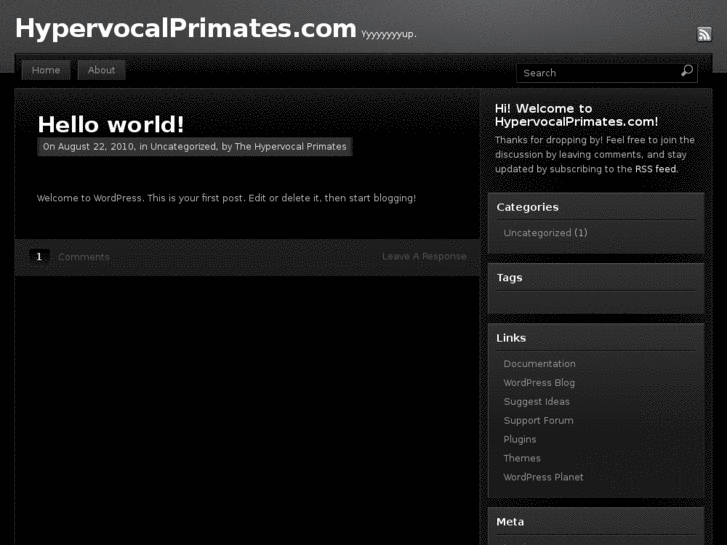The width and height of the screenshot is (727, 545).
Task: Follow the RSS feed link in welcome text
Action: [656, 169]
